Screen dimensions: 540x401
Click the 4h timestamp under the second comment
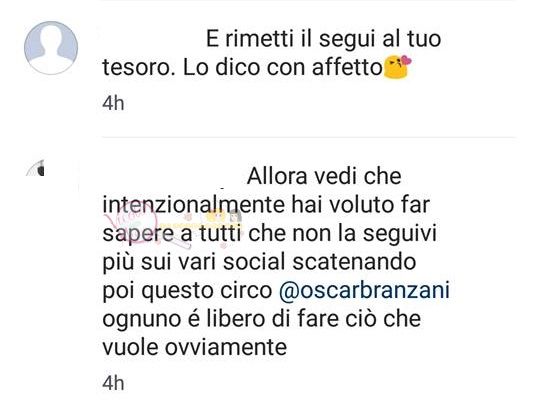pos(113,383)
